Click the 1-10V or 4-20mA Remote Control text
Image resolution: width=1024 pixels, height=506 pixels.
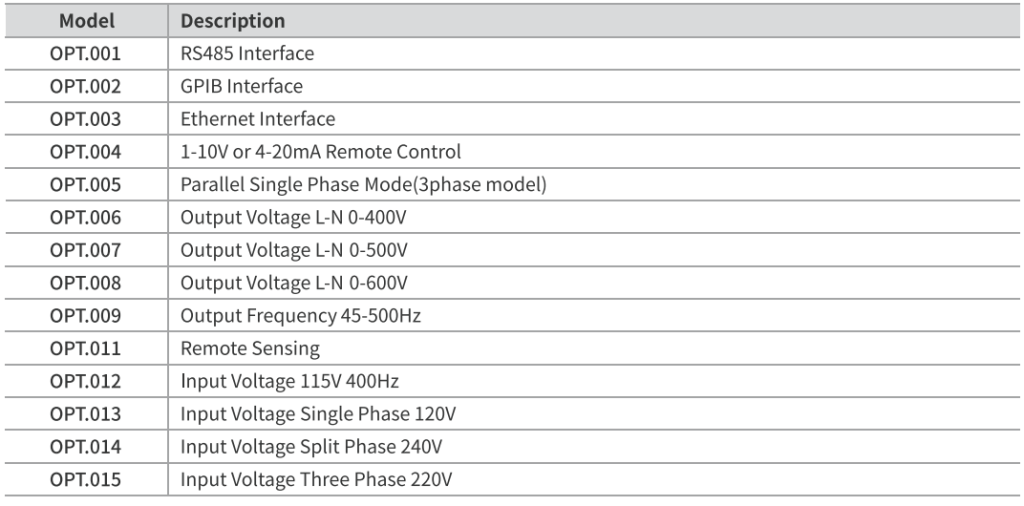pos(320,152)
